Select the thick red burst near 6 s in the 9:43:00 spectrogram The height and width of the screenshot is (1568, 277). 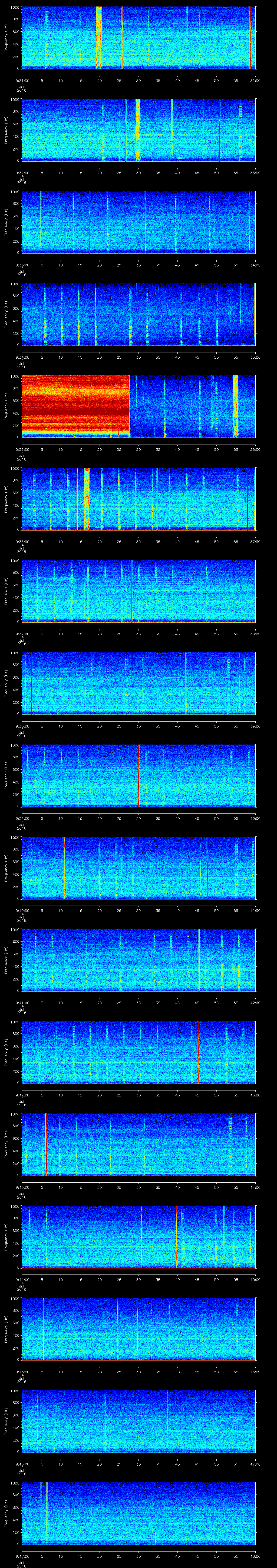click(46, 1144)
